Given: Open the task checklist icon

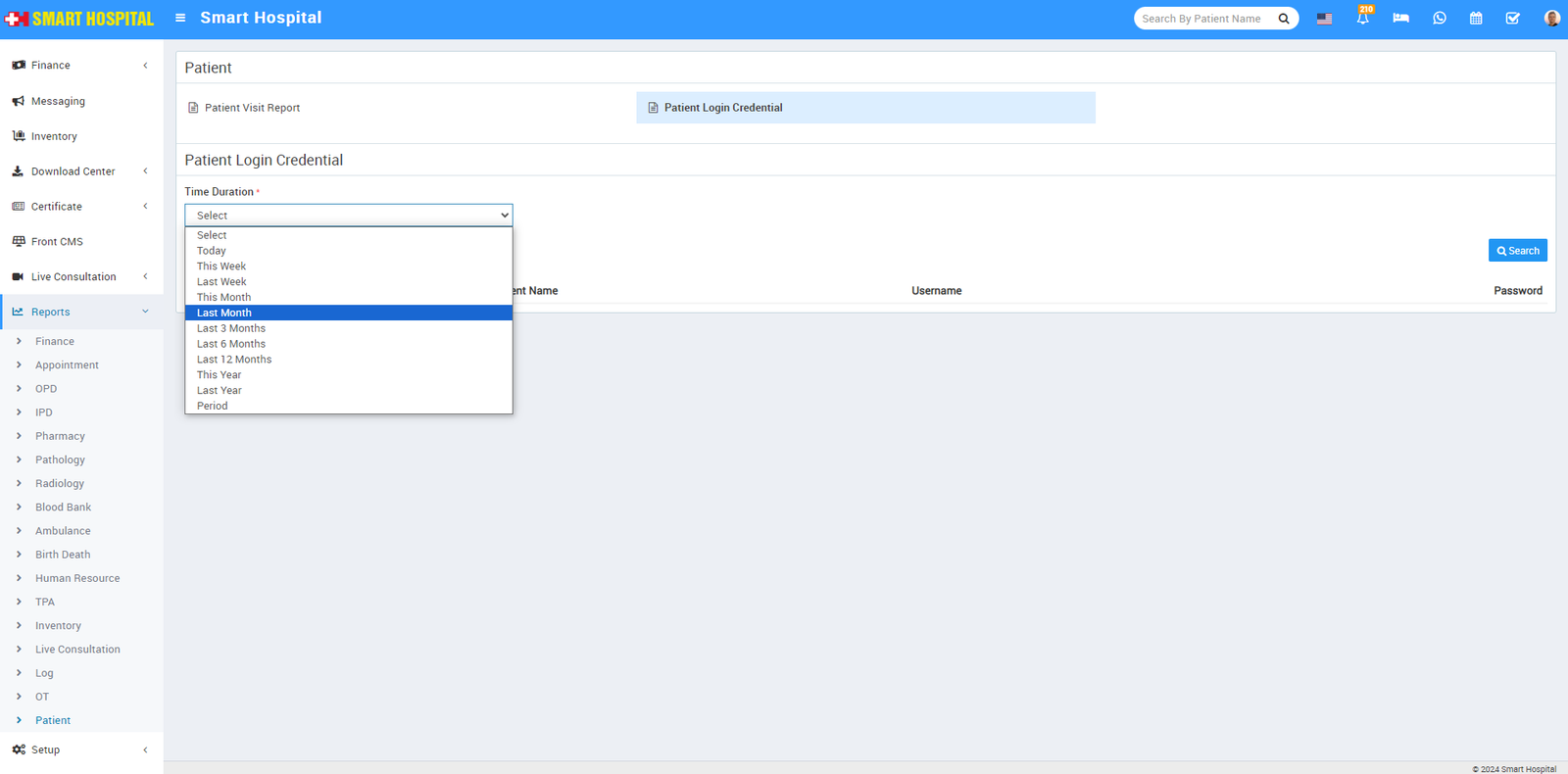Looking at the screenshot, I should pyautogui.click(x=1512, y=19).
